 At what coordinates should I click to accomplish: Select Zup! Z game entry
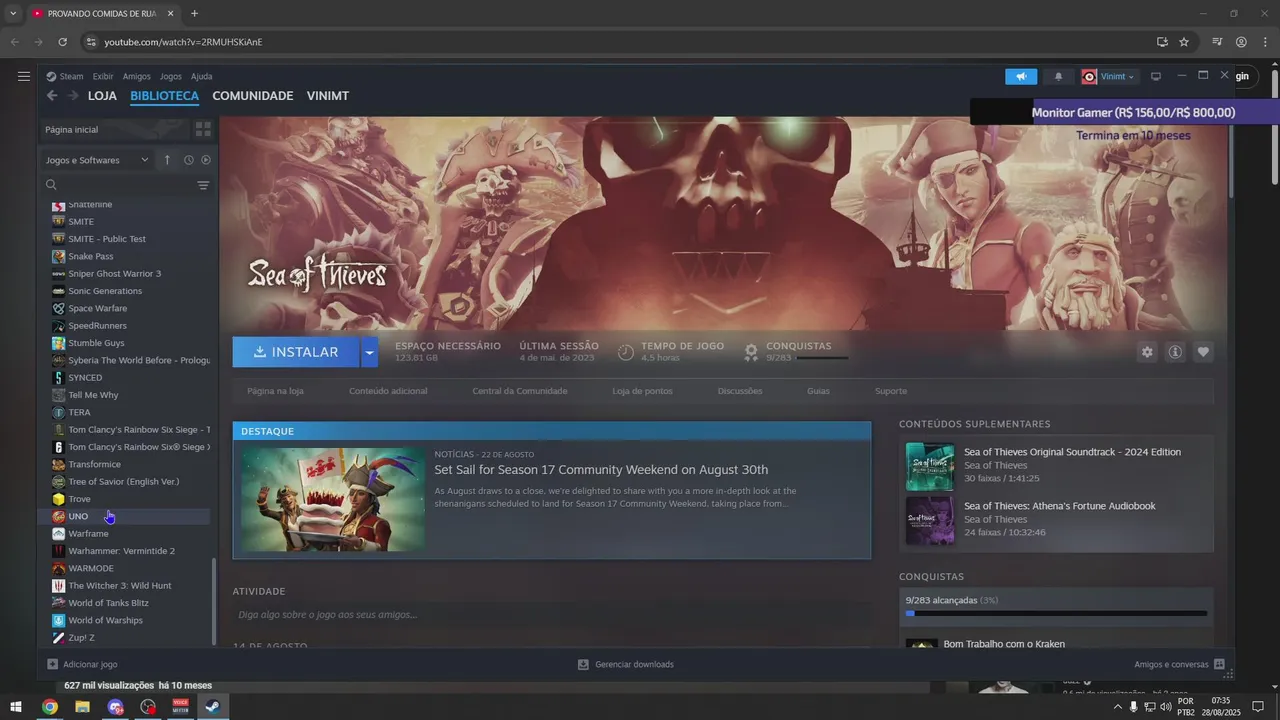(x=131, y=638)
